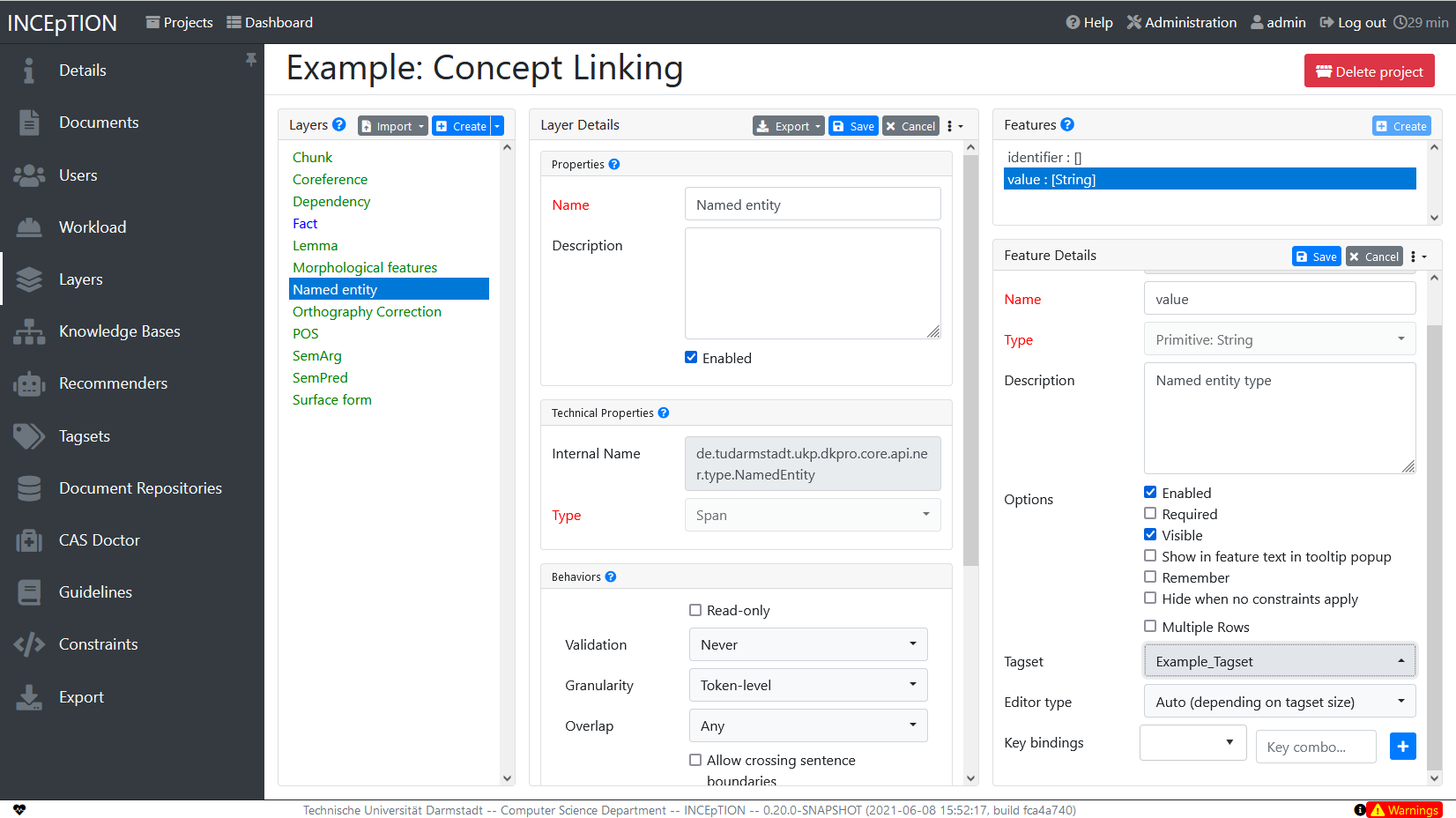1456x818 pixels.
Task: Open the Validation dropdown set to Never
Action: coord(807,643)
